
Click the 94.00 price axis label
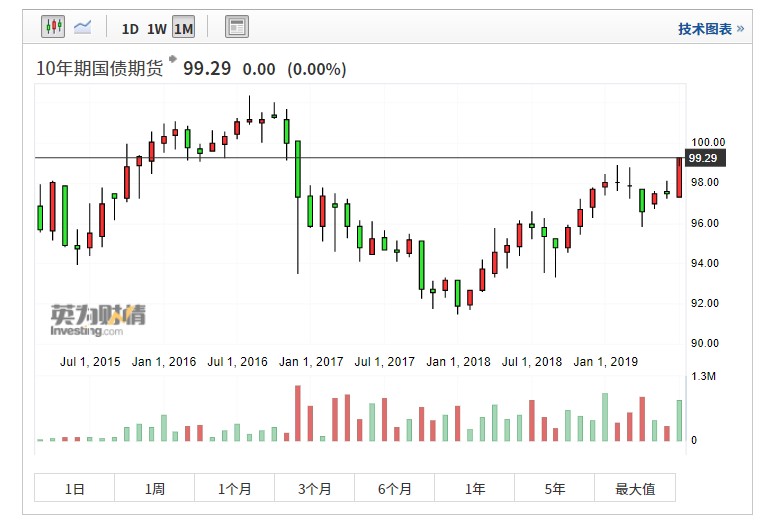[705, 263]
